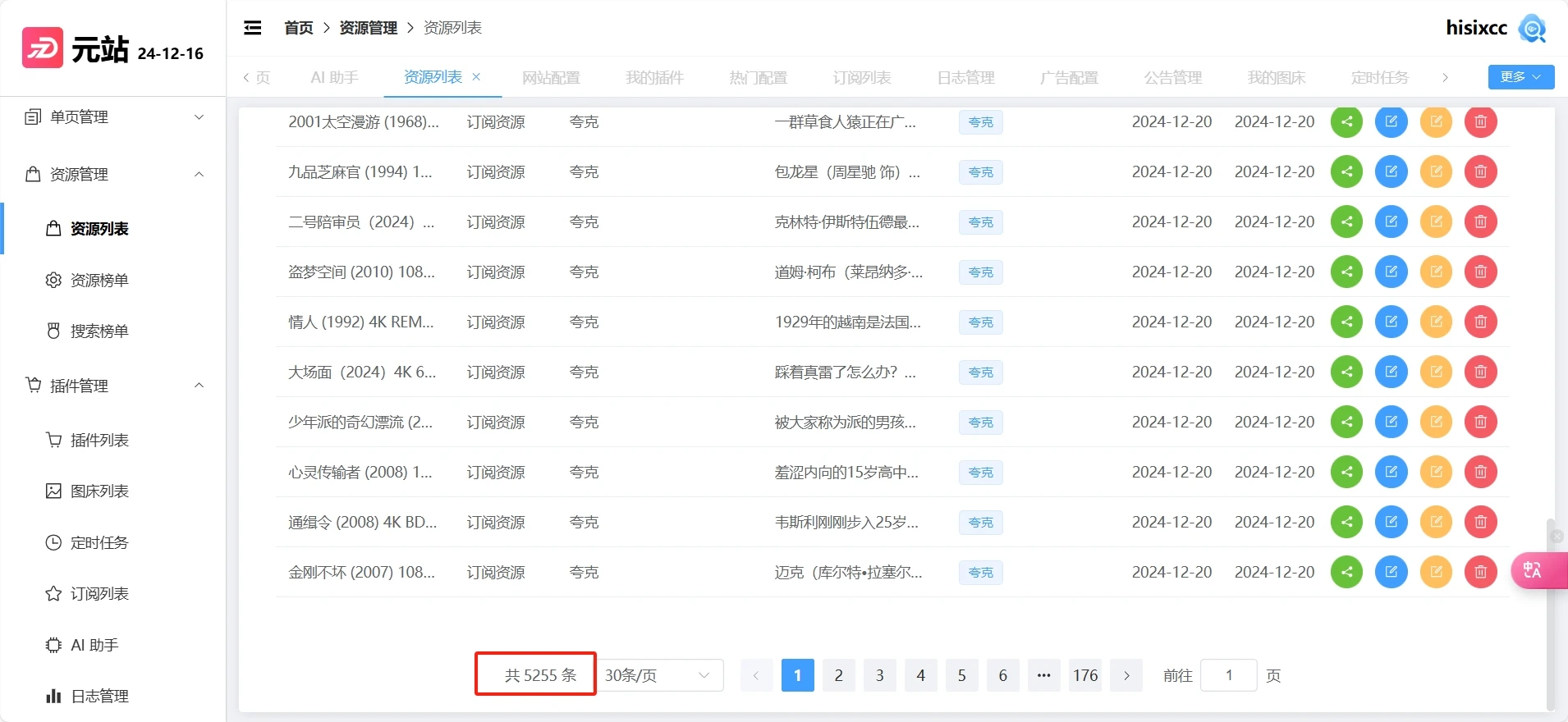
Task: Go to page 3 in pagination
Action: (879, 675)
